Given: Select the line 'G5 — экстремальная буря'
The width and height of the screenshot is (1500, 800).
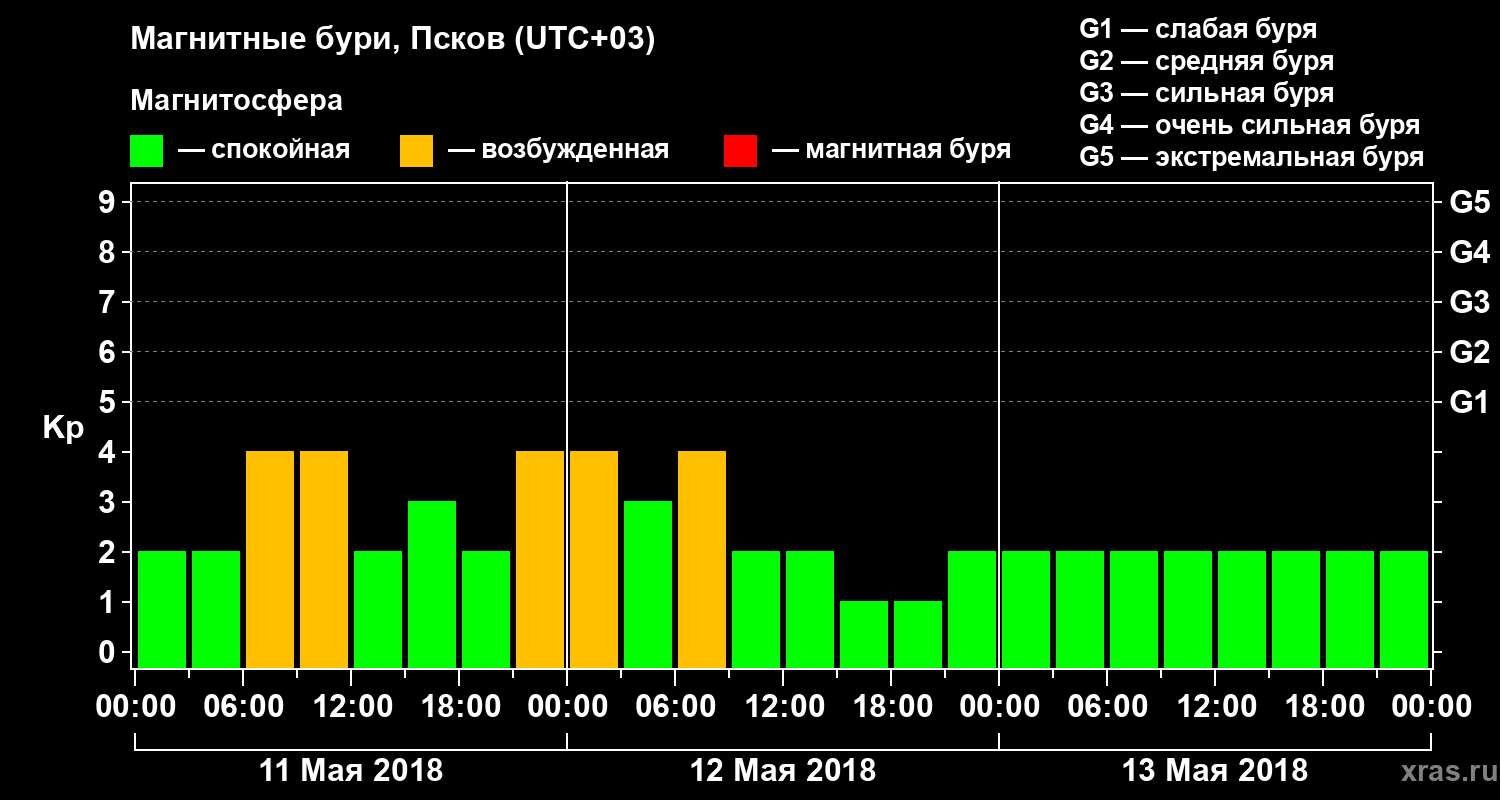Looking at the screenshot, I should (x=1251, y=157).
